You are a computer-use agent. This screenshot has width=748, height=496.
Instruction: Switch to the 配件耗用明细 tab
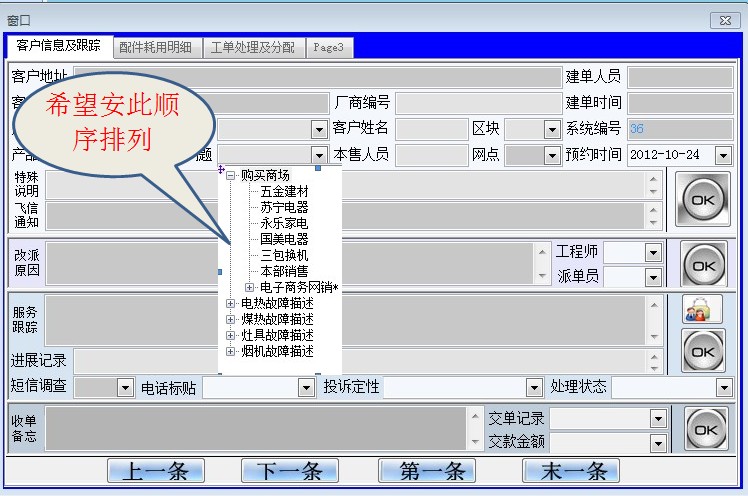157,47
